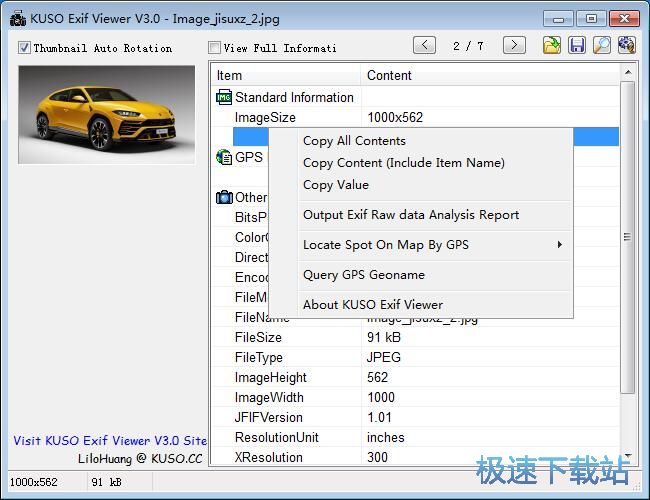Visit KUSO Exif Viewer V3.0 Site link

(x=110, y=440)
